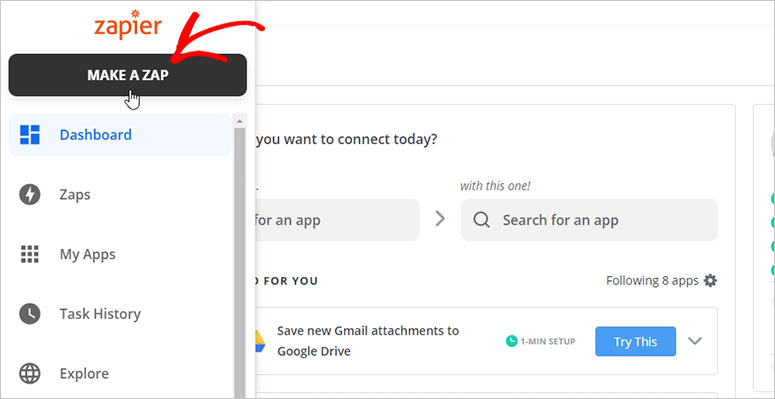Click the 1-MIN SETUP clock badge icon
The image size is (775, 399).
pyautogui.click(x=512, y=341)
